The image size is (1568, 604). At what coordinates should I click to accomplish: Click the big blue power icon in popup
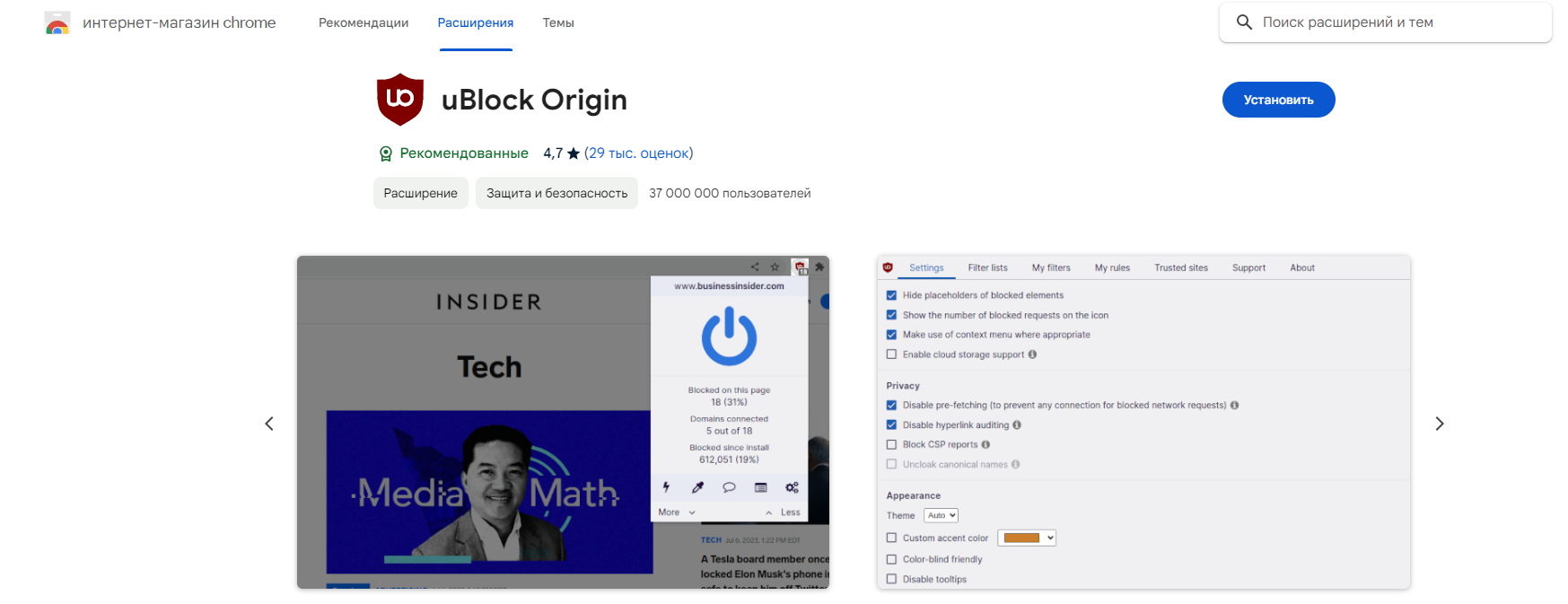pos(729,337)
